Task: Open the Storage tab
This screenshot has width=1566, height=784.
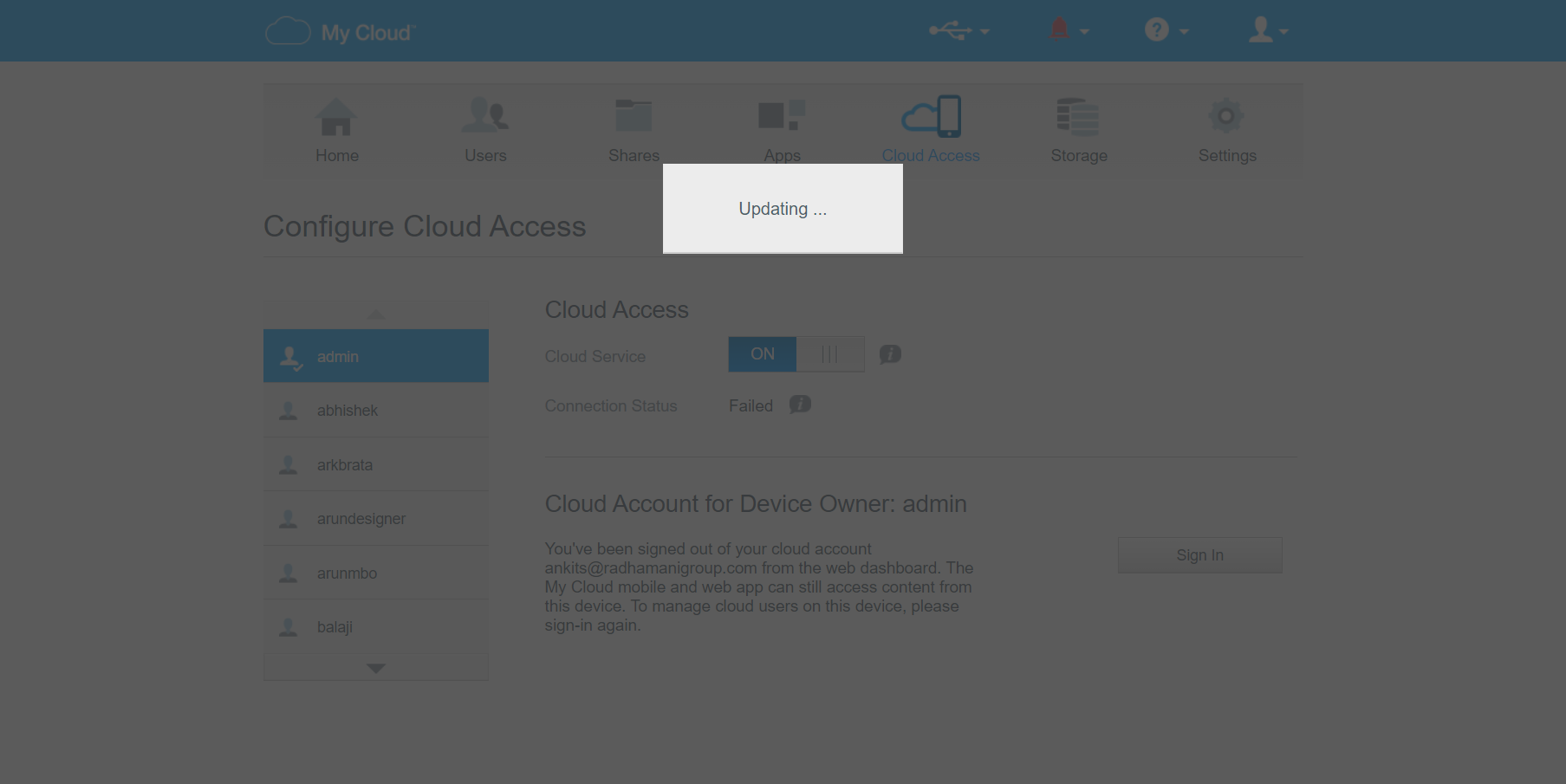Action: click(1079, 130)
